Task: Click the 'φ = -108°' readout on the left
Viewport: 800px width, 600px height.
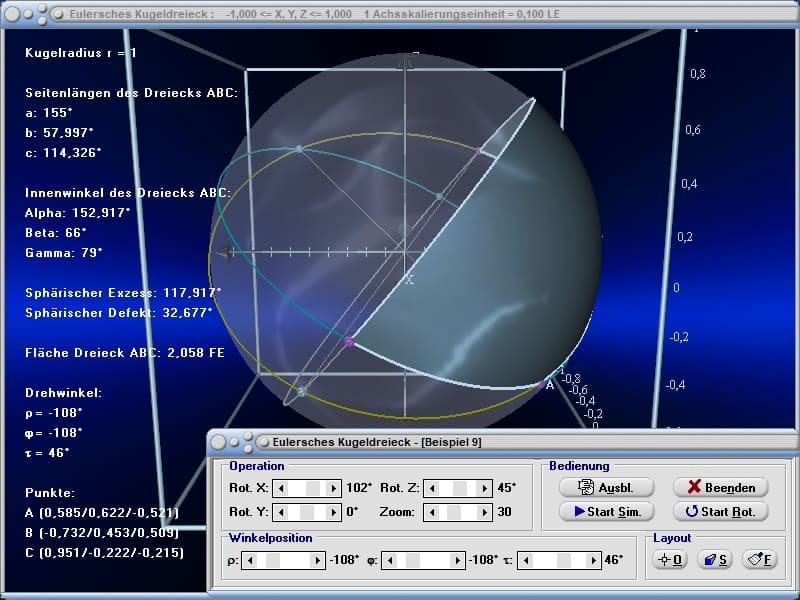Action: coord(54,433)
